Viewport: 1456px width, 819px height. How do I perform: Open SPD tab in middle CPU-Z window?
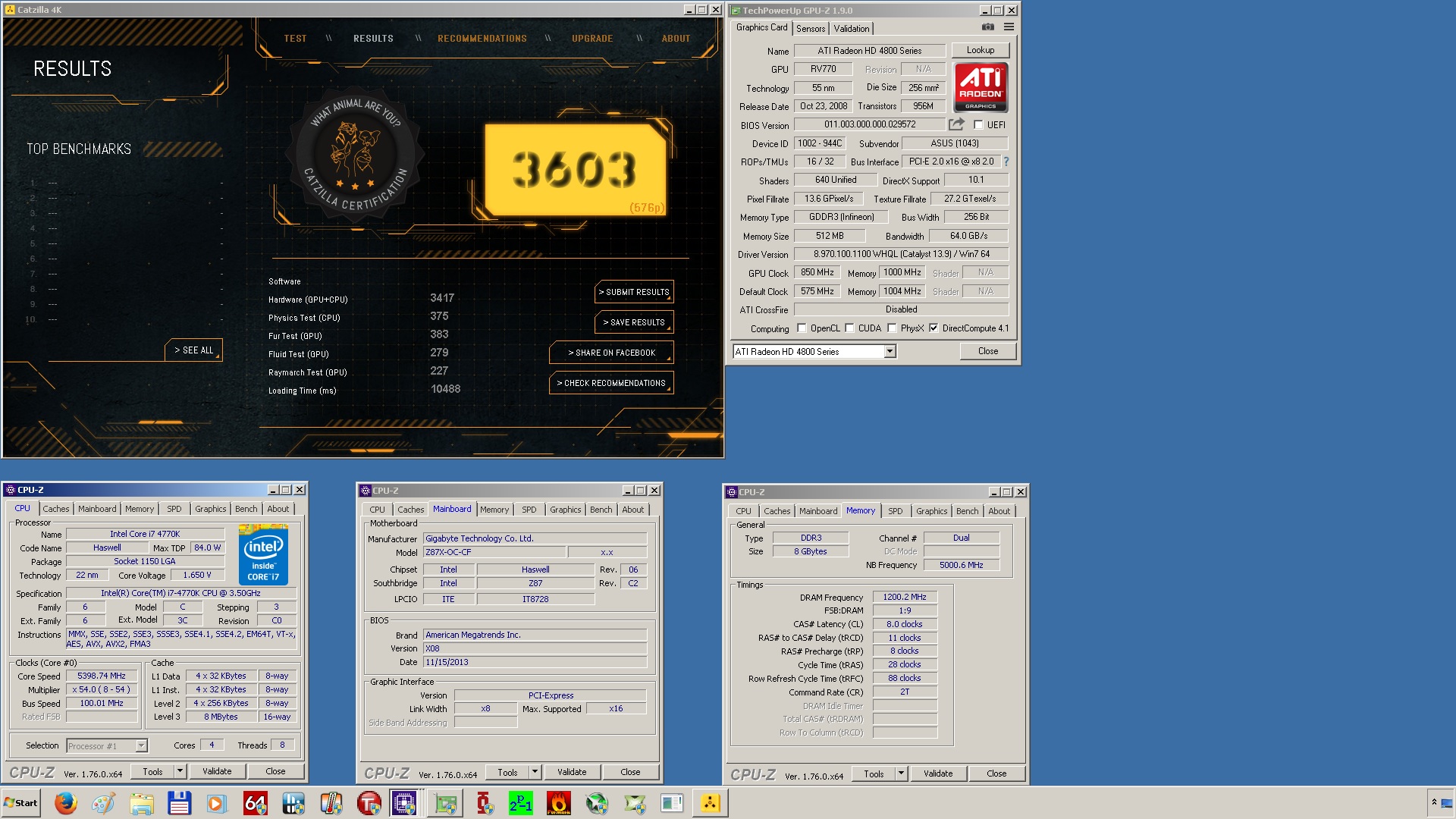(529, 510)
